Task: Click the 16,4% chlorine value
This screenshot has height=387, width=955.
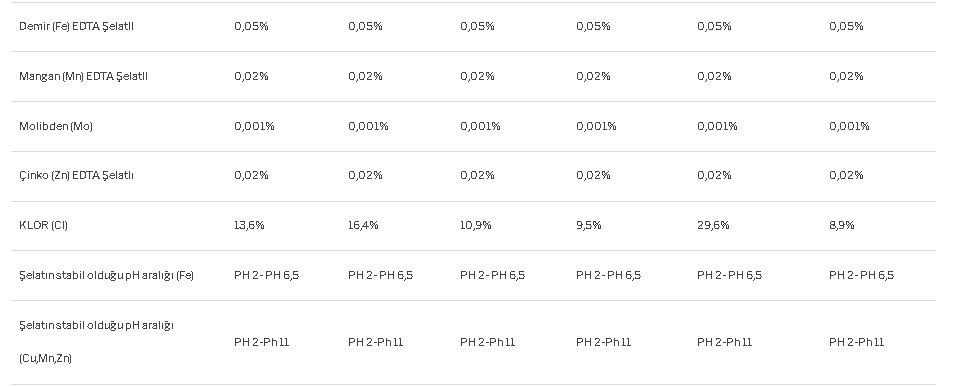Action: tap(363, 225)
